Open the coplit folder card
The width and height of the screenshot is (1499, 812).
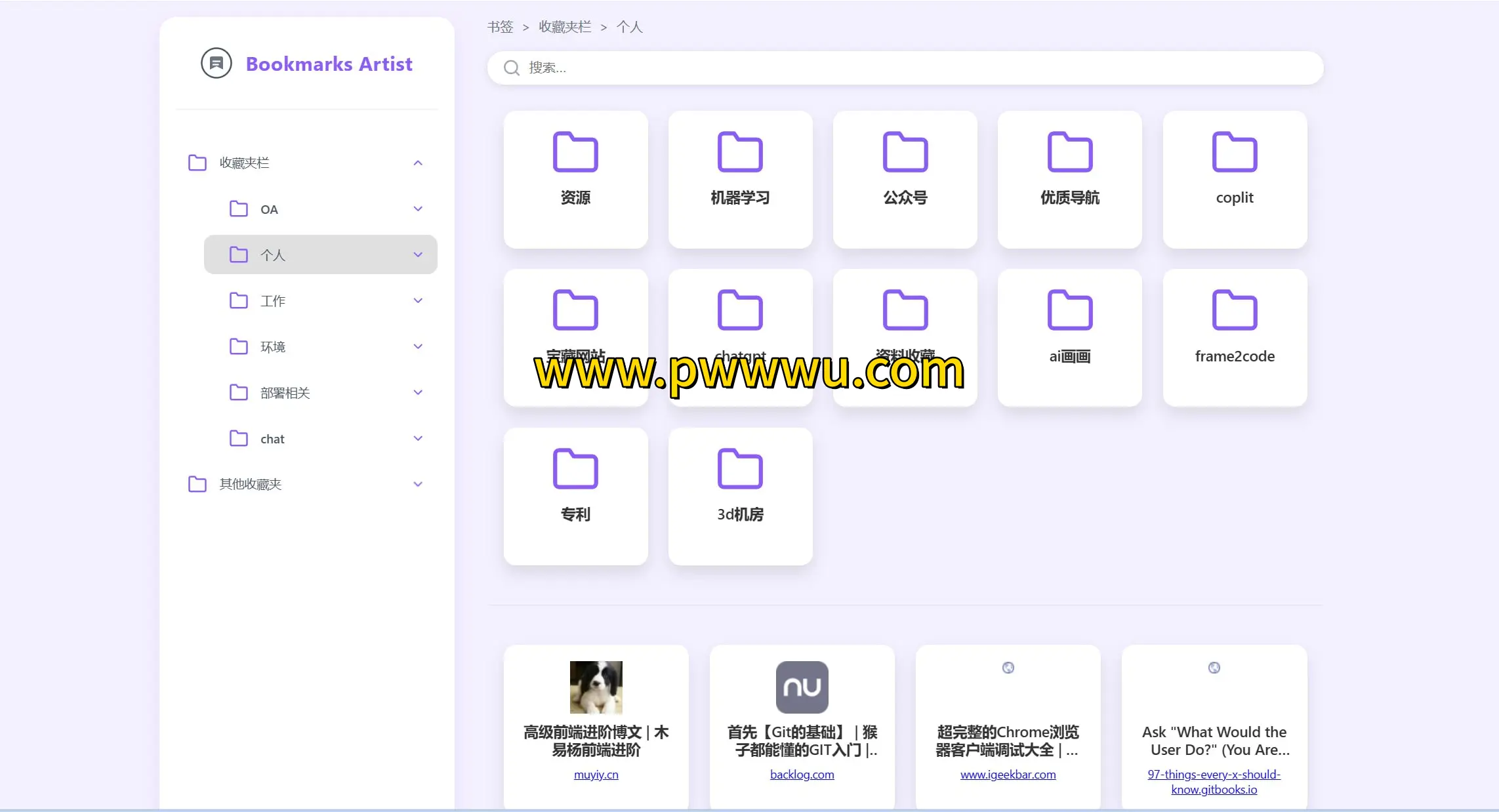(1234, 179)
